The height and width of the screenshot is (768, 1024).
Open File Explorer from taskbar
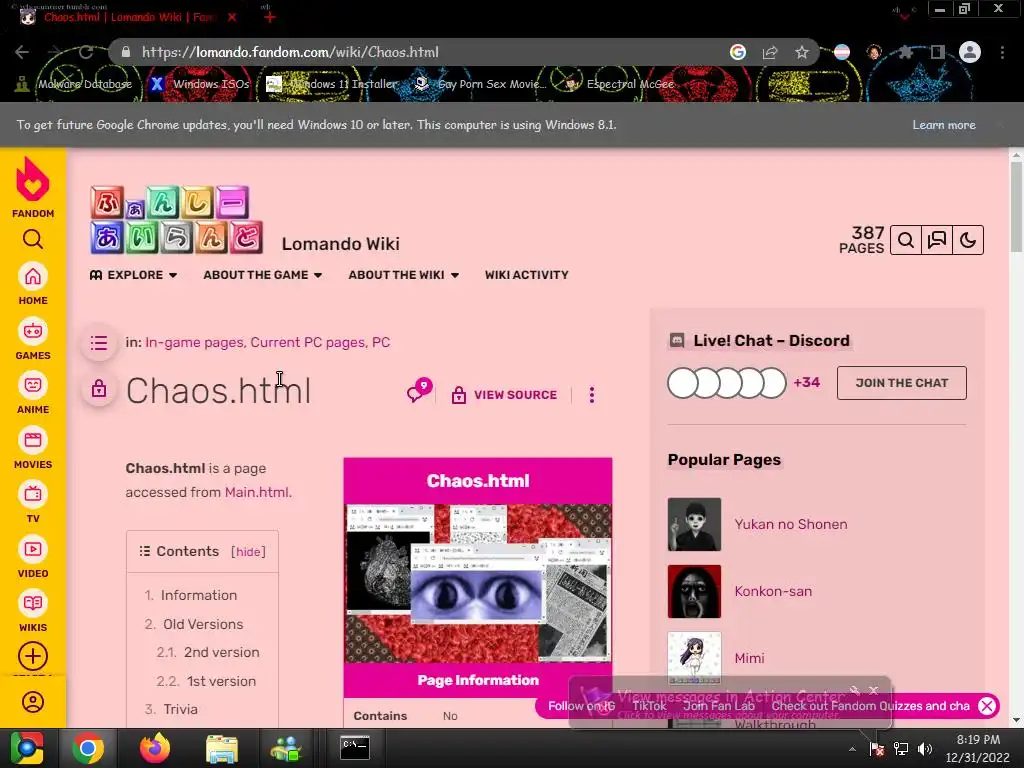coord(222,748)
